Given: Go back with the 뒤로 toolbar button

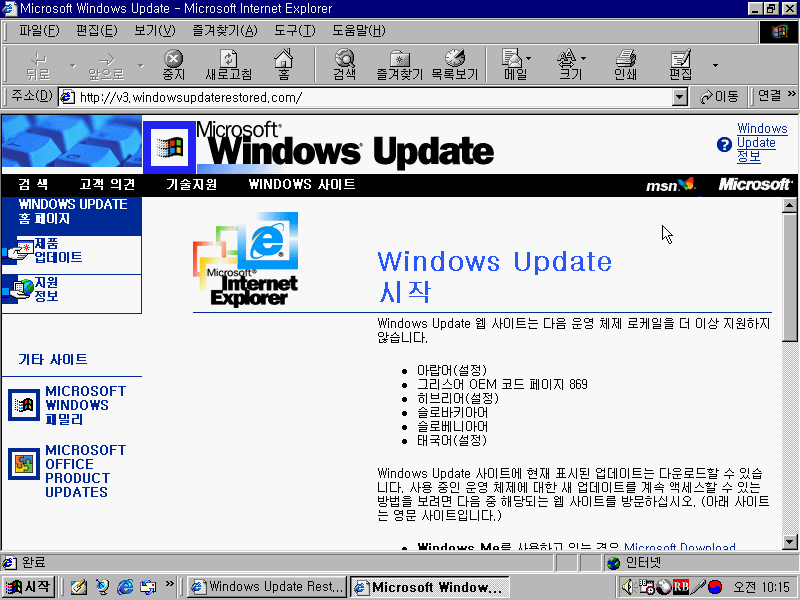Looking at the screenshot, I should (38, 65).
